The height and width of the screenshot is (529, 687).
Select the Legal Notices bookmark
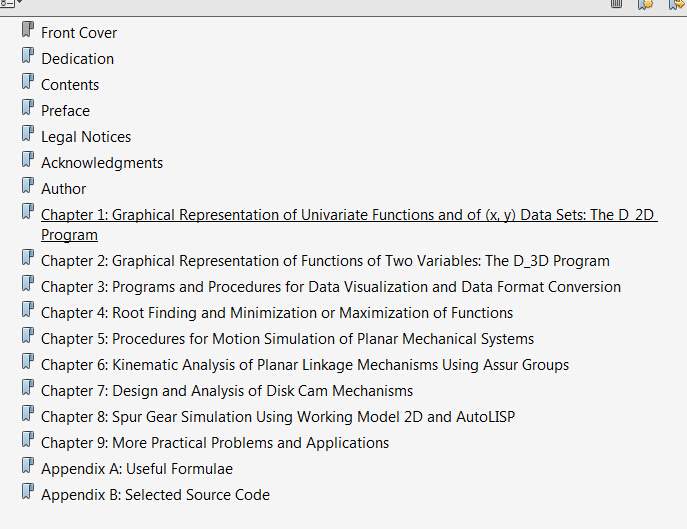86,137
